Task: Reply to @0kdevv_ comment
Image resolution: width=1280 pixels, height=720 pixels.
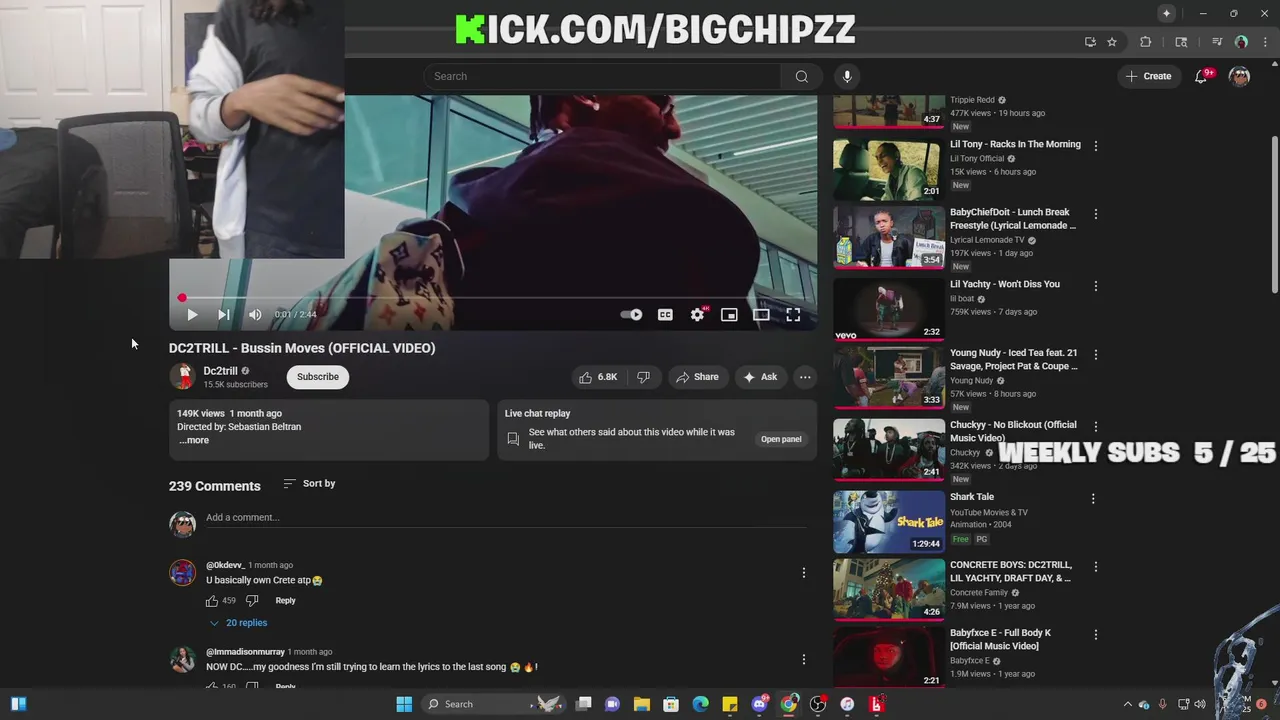Action: (x=285, y=601)
